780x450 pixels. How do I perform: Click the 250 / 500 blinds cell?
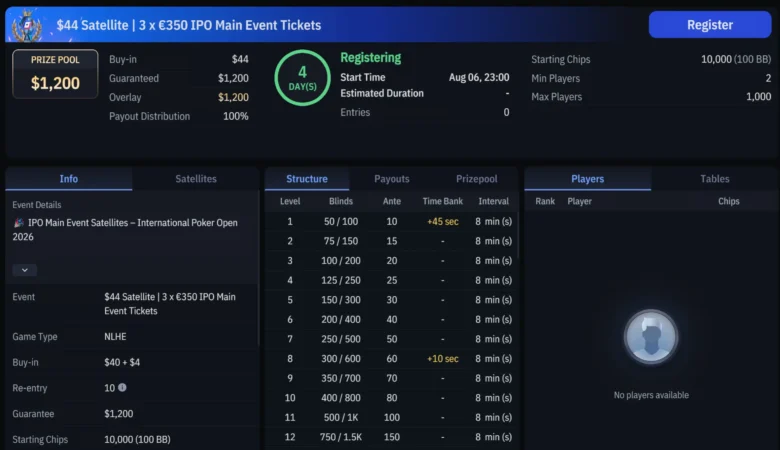pos(341,339)
